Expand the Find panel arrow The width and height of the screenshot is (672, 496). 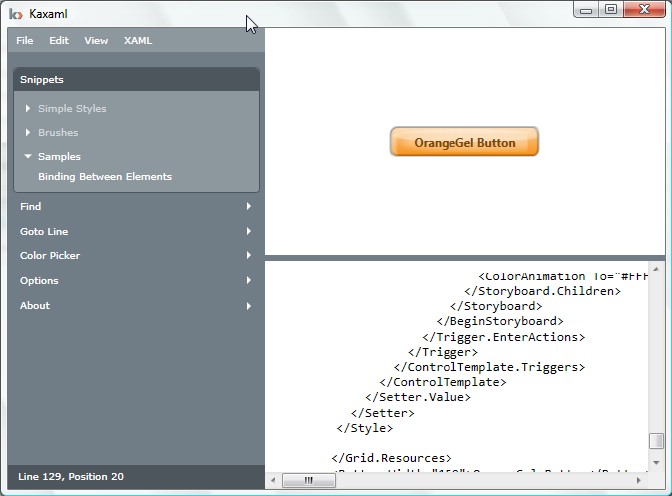[249, 206]
